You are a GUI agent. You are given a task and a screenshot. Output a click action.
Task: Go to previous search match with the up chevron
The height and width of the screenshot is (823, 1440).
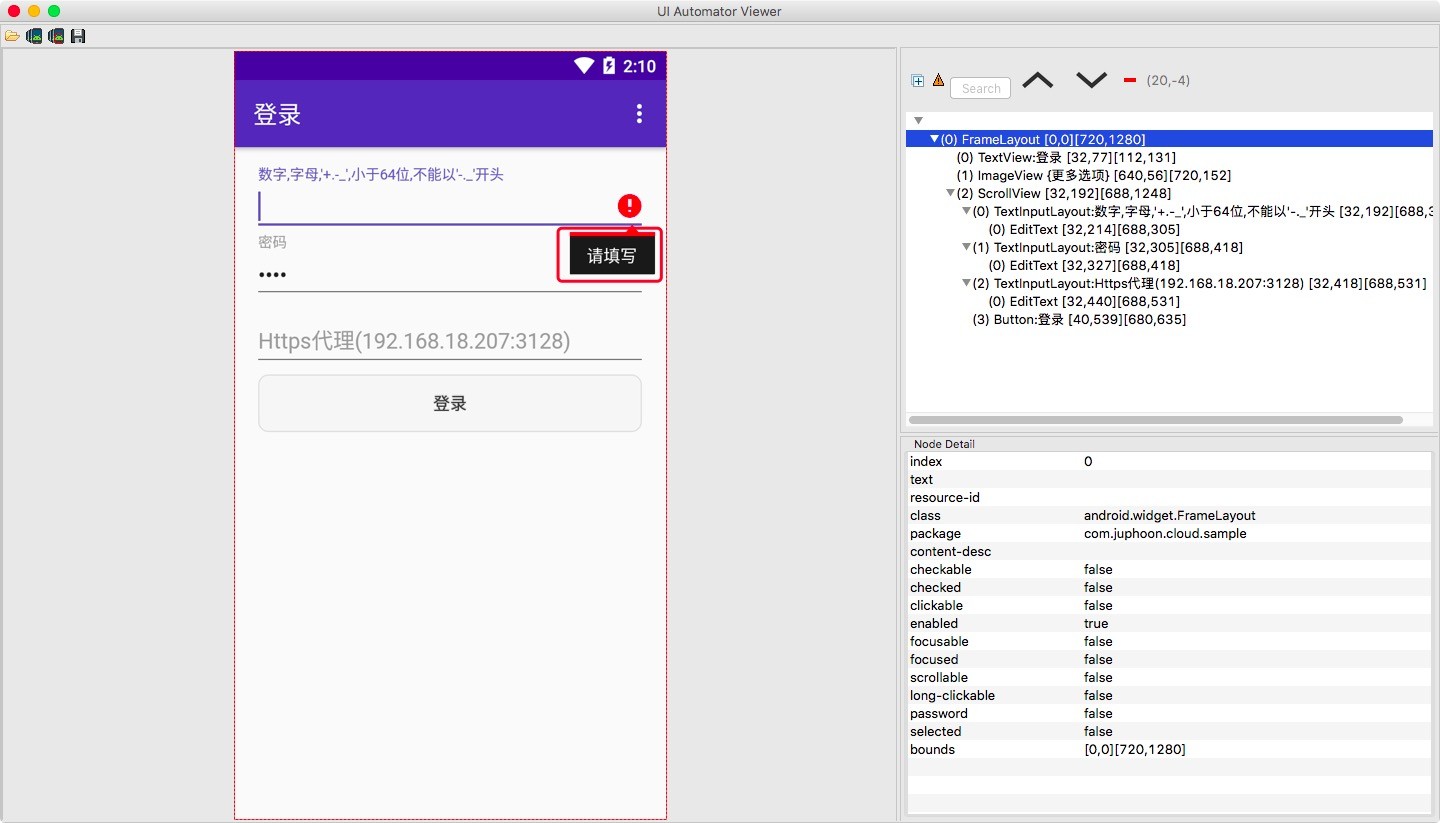coord(1037,80)
